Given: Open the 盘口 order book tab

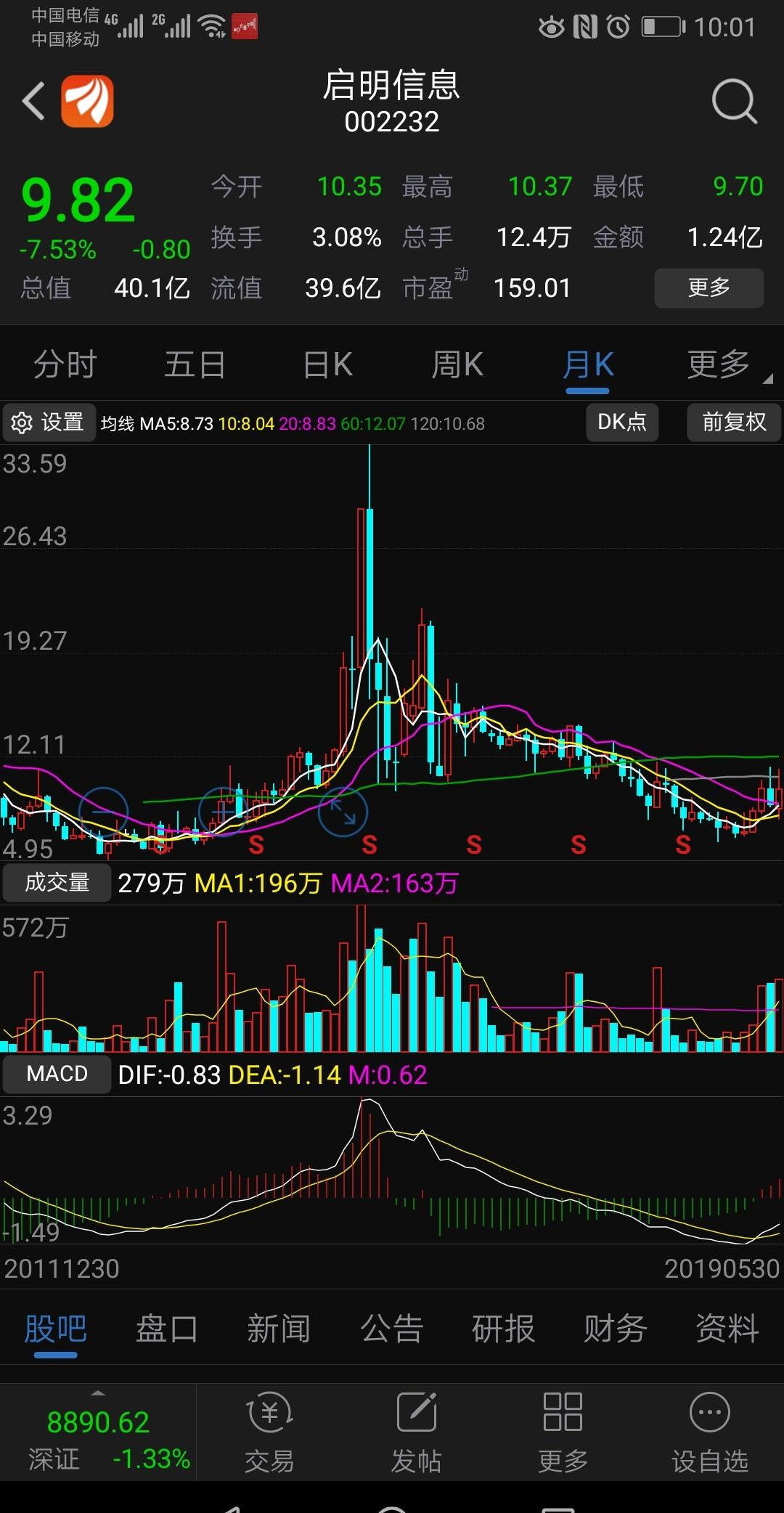Looking at the screenshot, I should [x=167, y=1329].
